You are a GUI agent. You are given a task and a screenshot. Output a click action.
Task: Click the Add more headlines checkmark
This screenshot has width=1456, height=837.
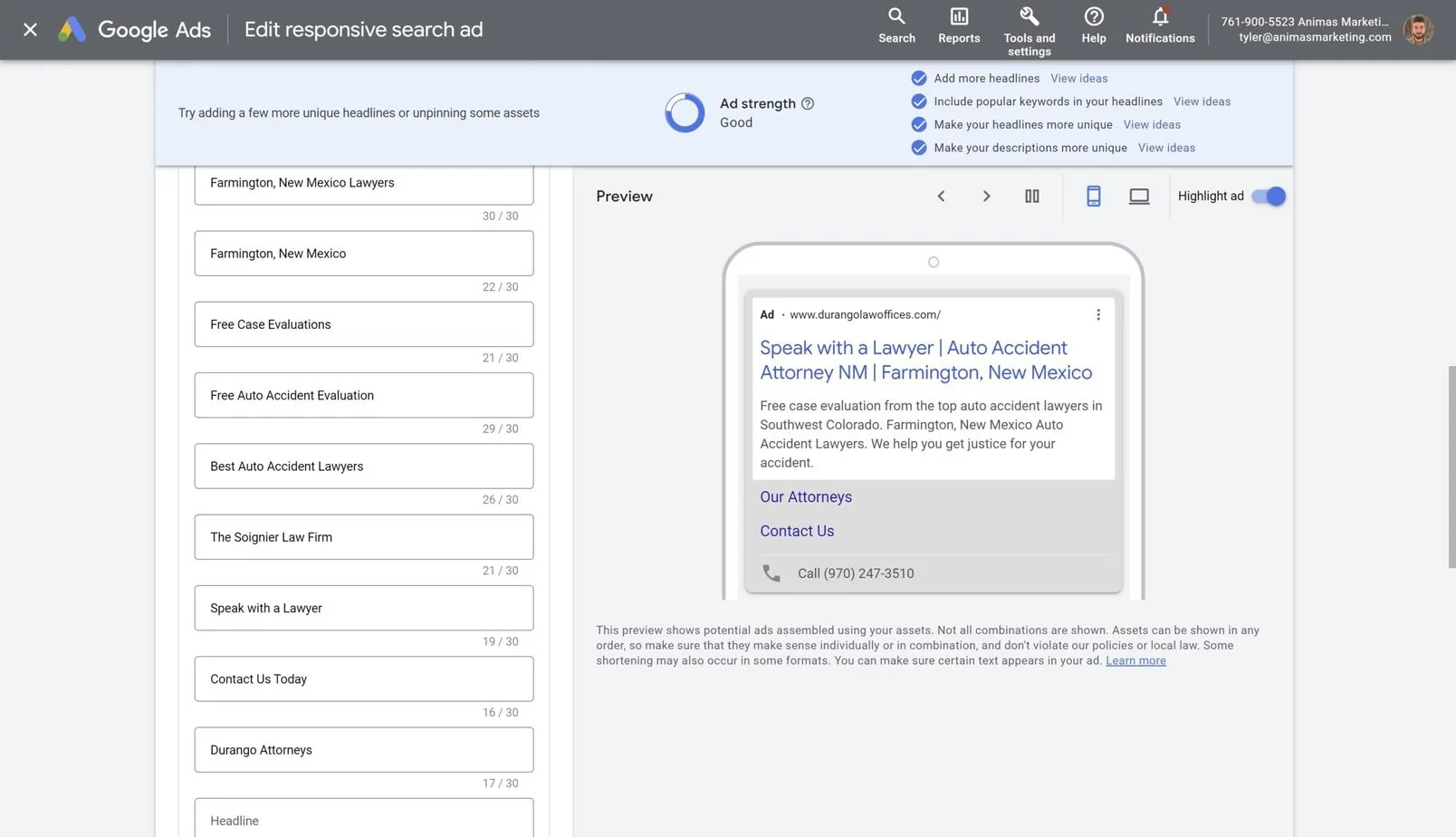click(x=918, y=79)
